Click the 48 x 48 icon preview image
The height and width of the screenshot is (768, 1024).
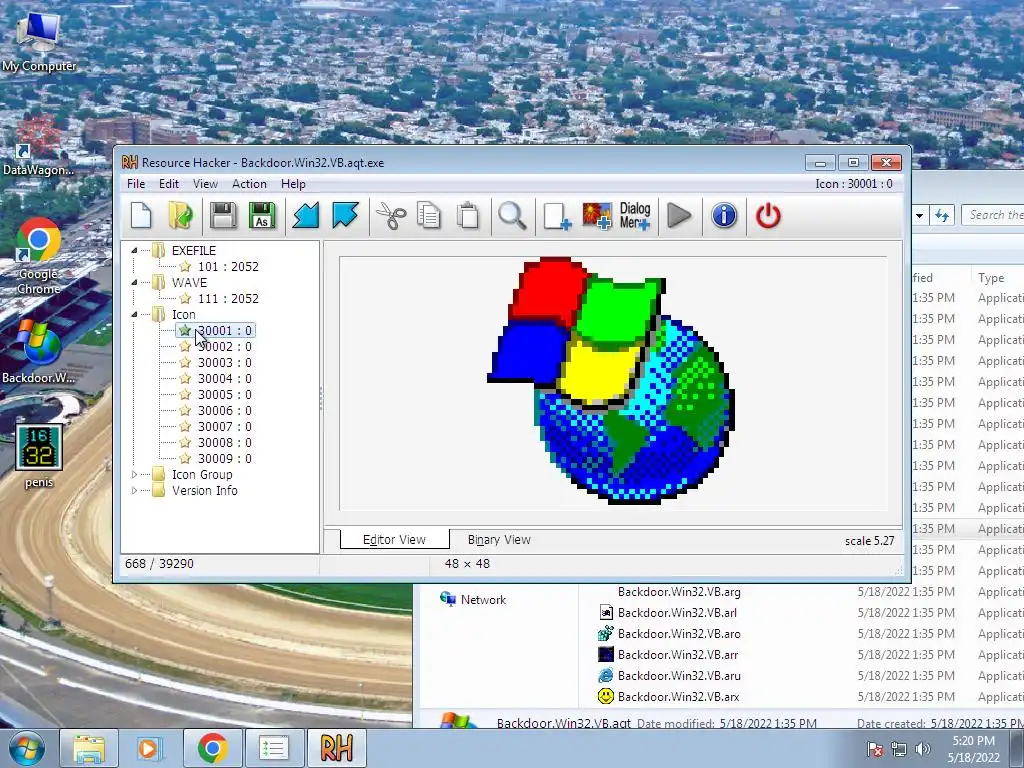coord(611,381)
